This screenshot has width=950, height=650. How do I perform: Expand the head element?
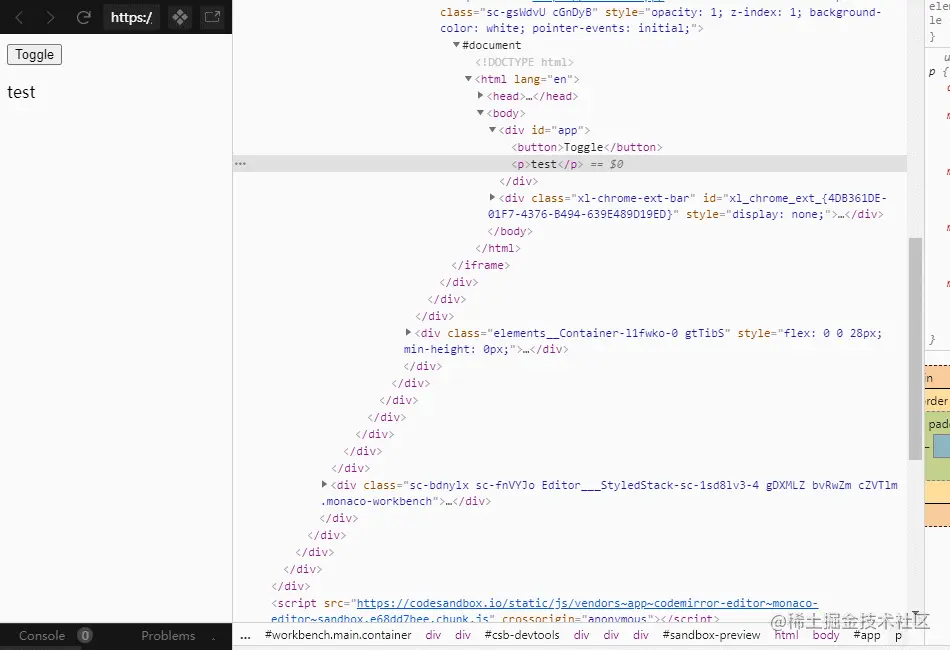pos(480,96)
